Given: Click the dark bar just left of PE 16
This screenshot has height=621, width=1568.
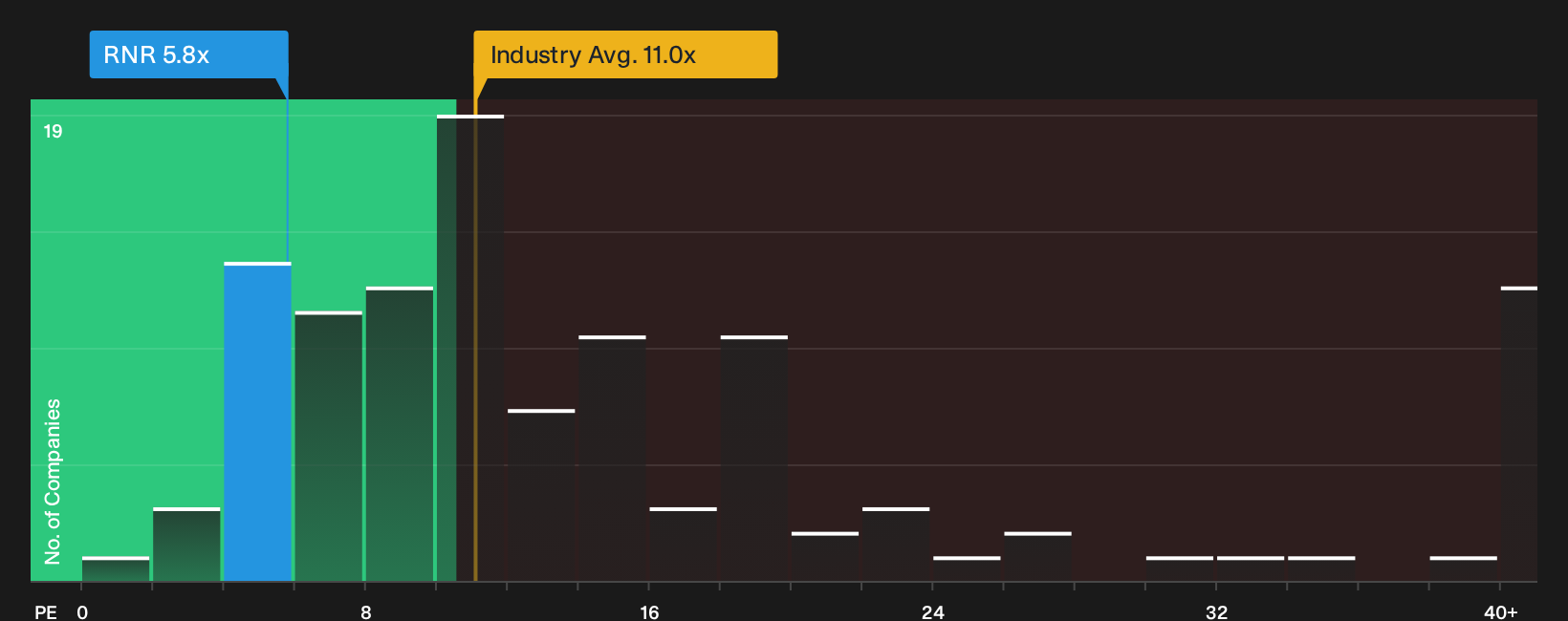Looking at the screenshot, I should tap(612, 459).
